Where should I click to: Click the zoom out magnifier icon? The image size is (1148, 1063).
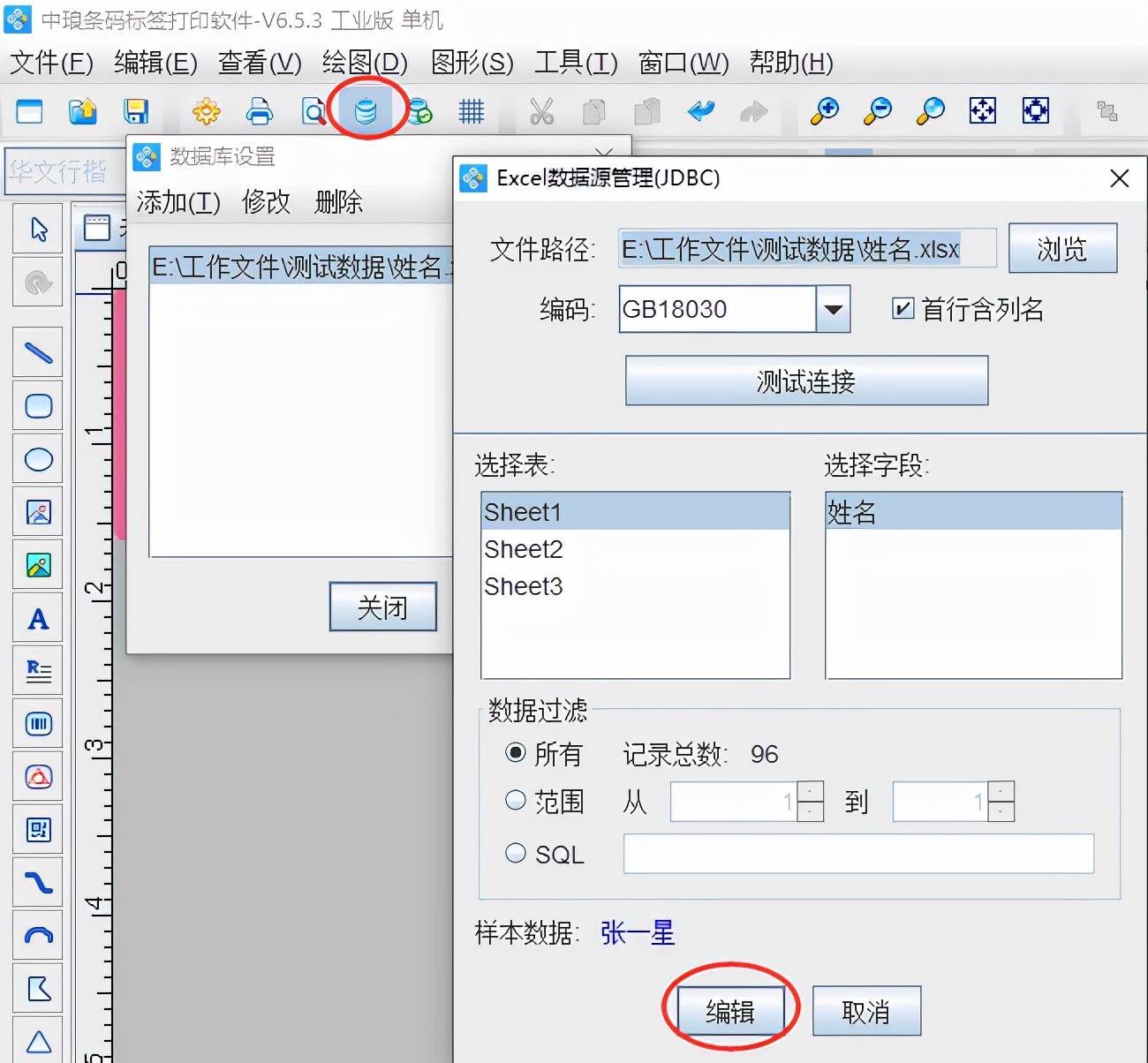tap(878, 111)
